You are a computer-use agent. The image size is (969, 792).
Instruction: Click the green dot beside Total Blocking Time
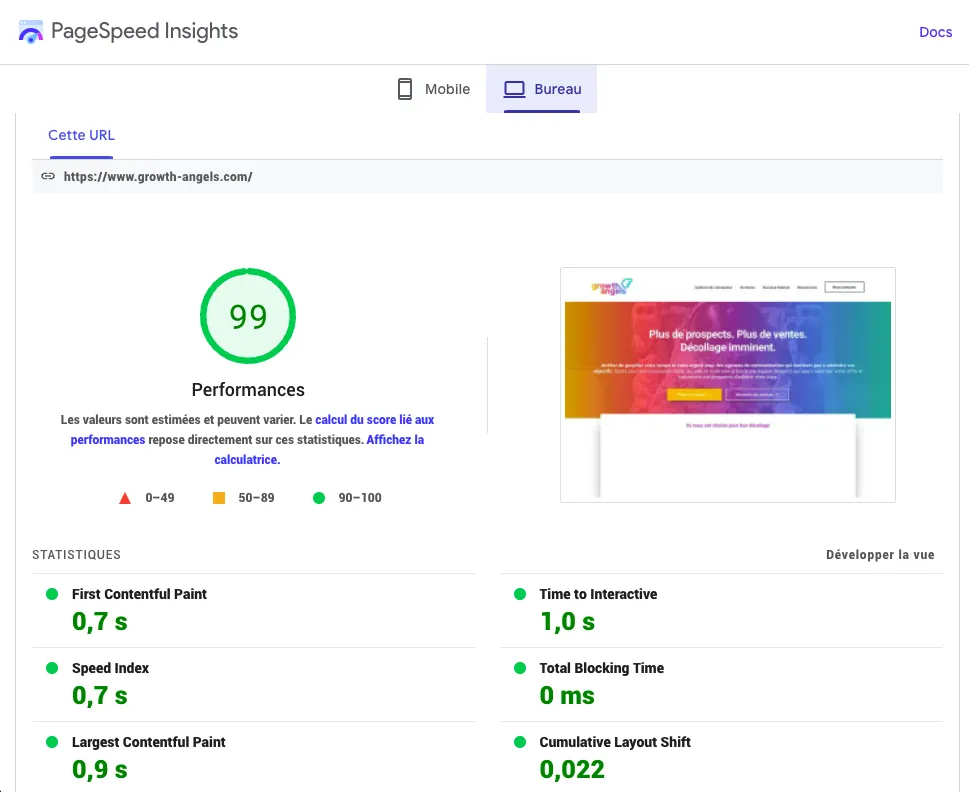(x=519, y=668)
